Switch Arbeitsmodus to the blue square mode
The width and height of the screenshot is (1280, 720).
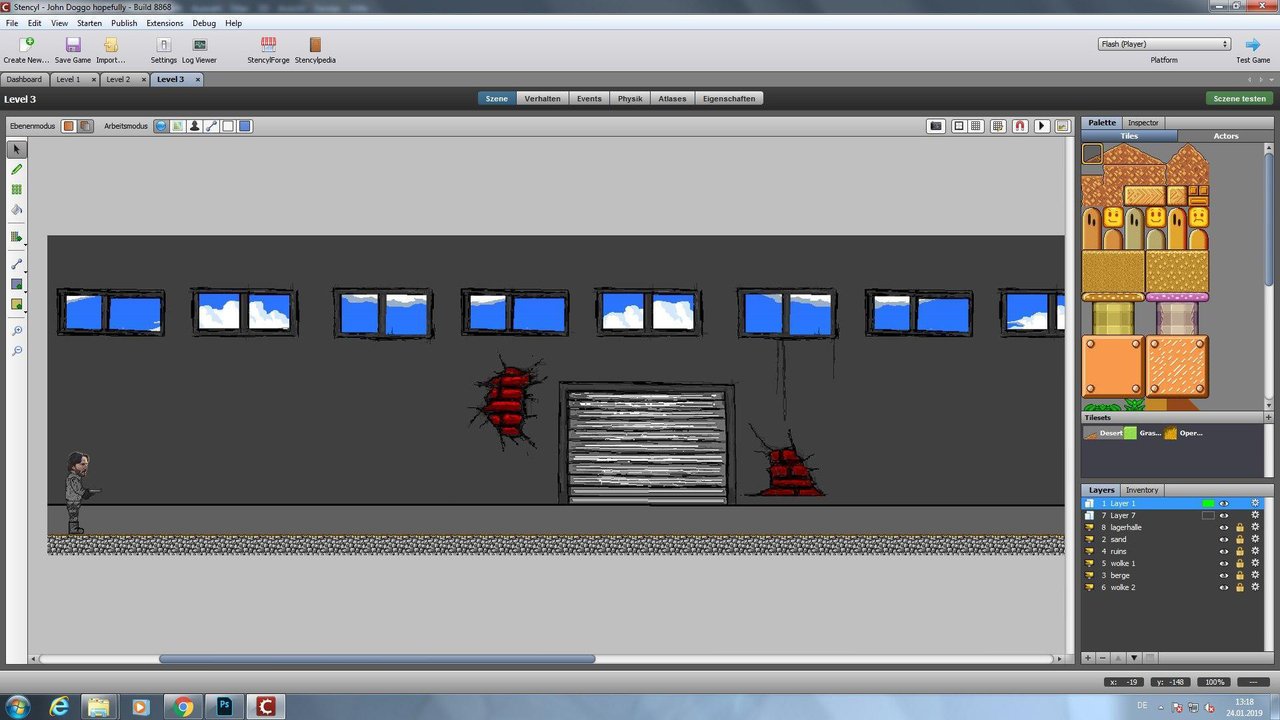click(245, 126)
